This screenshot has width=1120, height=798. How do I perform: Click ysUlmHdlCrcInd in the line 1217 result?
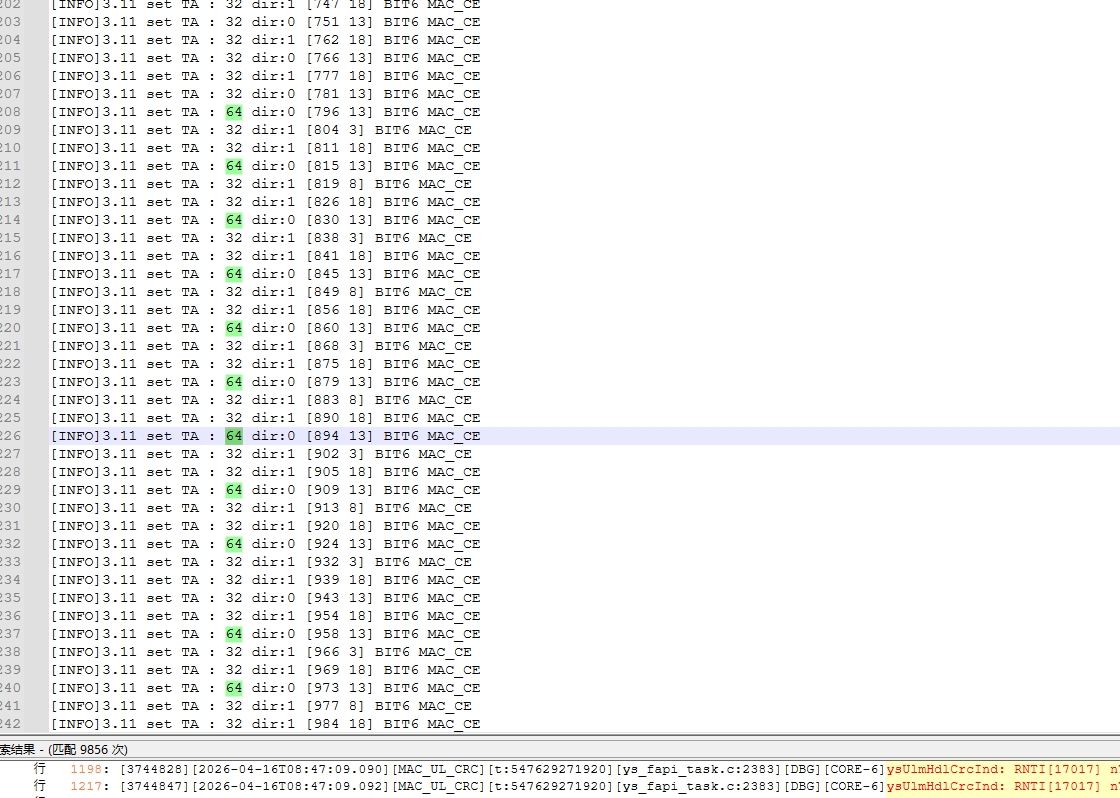point(946,786)
